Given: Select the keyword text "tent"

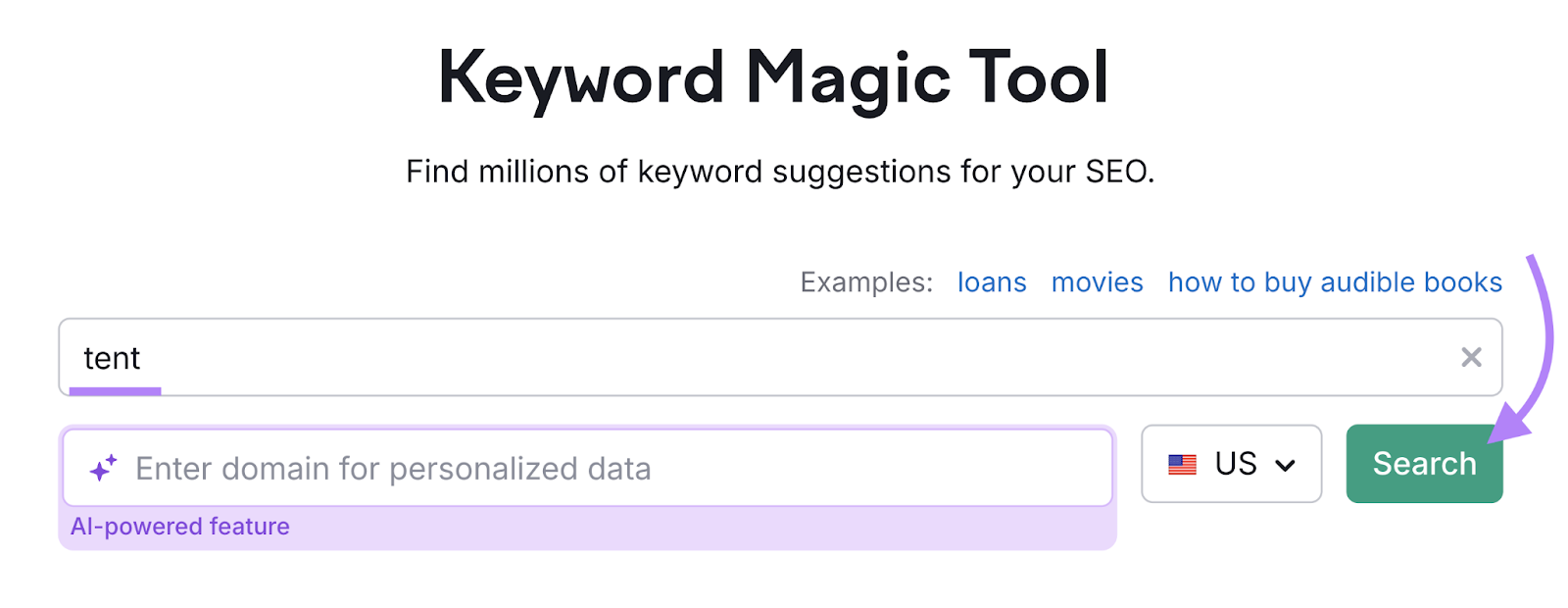Looking at the screenshot, I should 114,358.
